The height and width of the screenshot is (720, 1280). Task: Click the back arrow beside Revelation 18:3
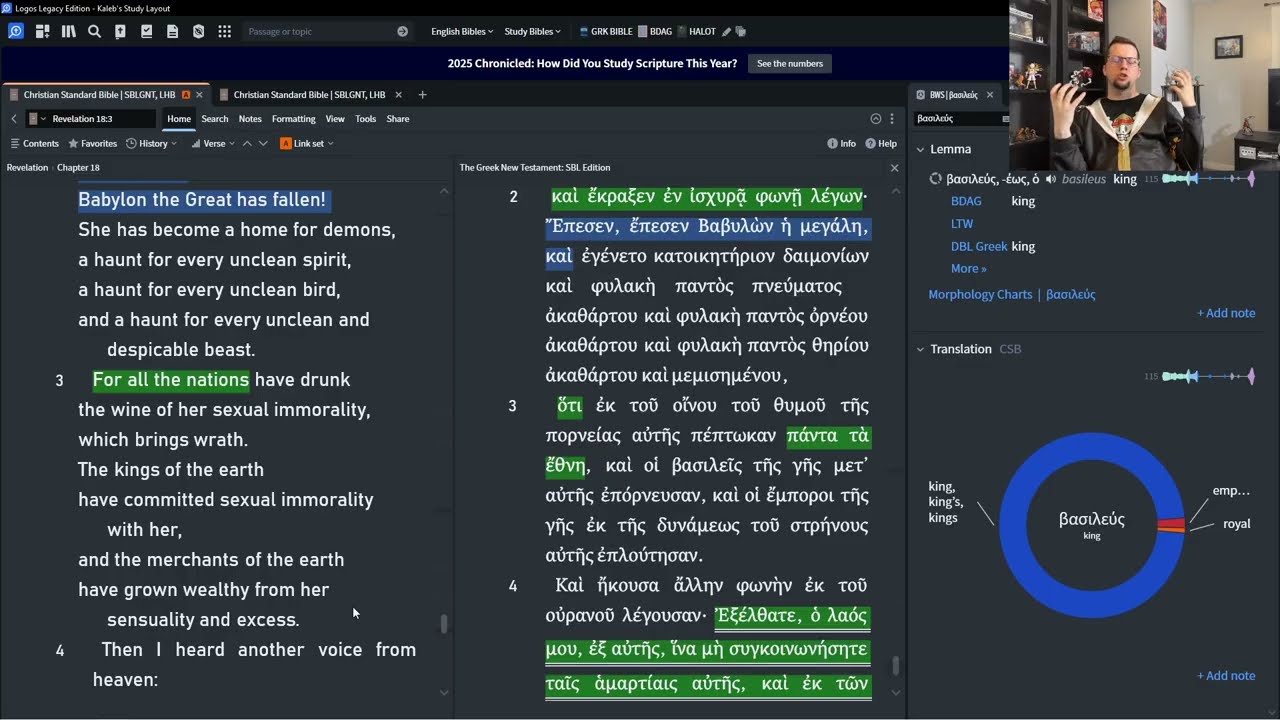coord(13,119)
